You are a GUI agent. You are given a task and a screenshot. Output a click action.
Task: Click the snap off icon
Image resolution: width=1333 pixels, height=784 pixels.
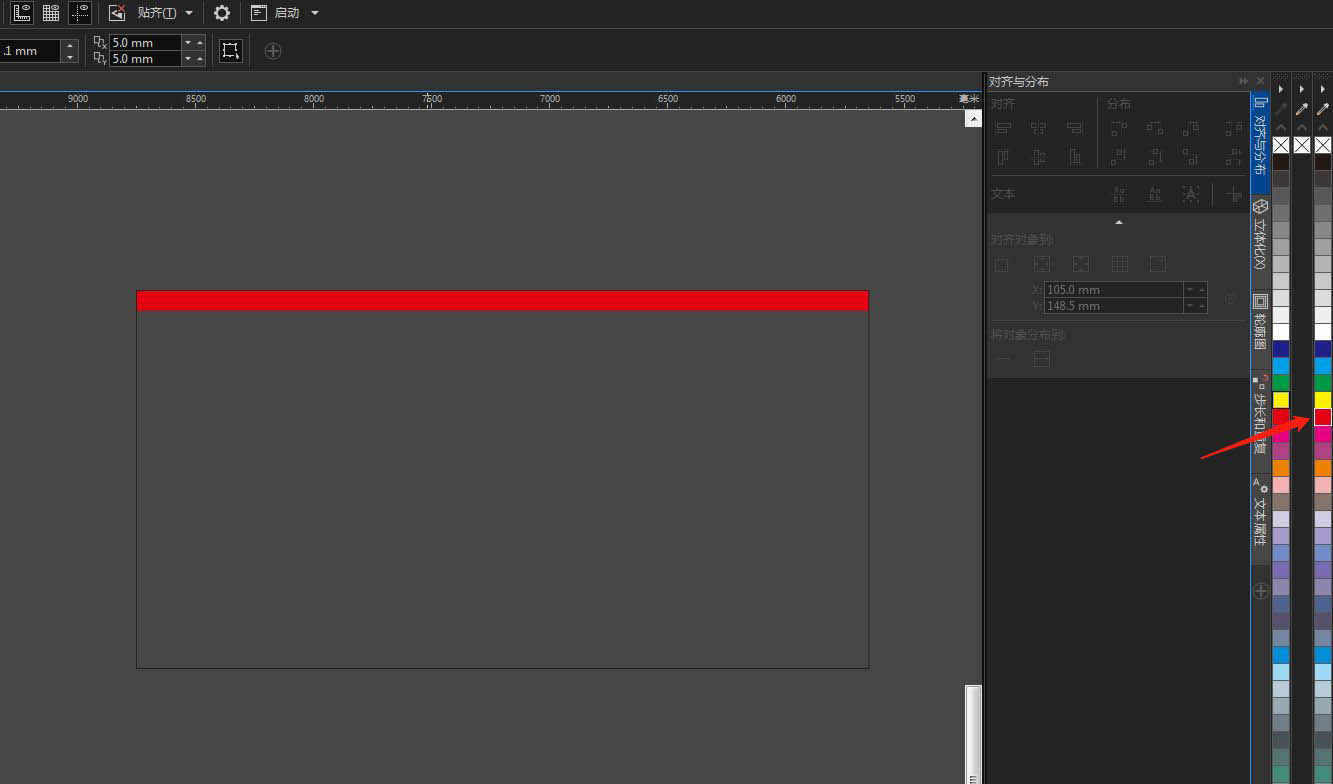(x=117, y=13)
